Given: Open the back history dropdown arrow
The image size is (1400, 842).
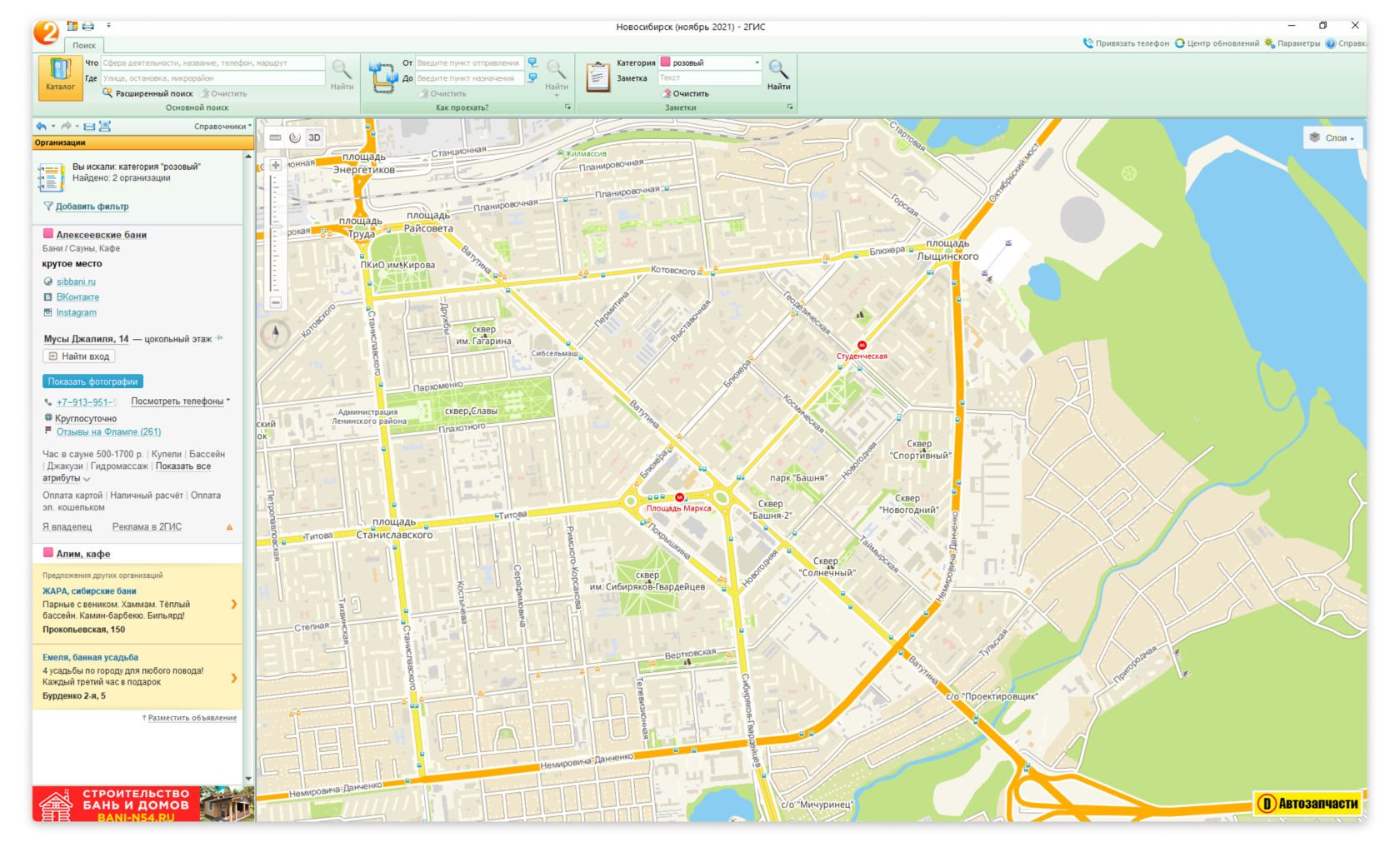Looking at the screenshot, I should click(53, 127).
